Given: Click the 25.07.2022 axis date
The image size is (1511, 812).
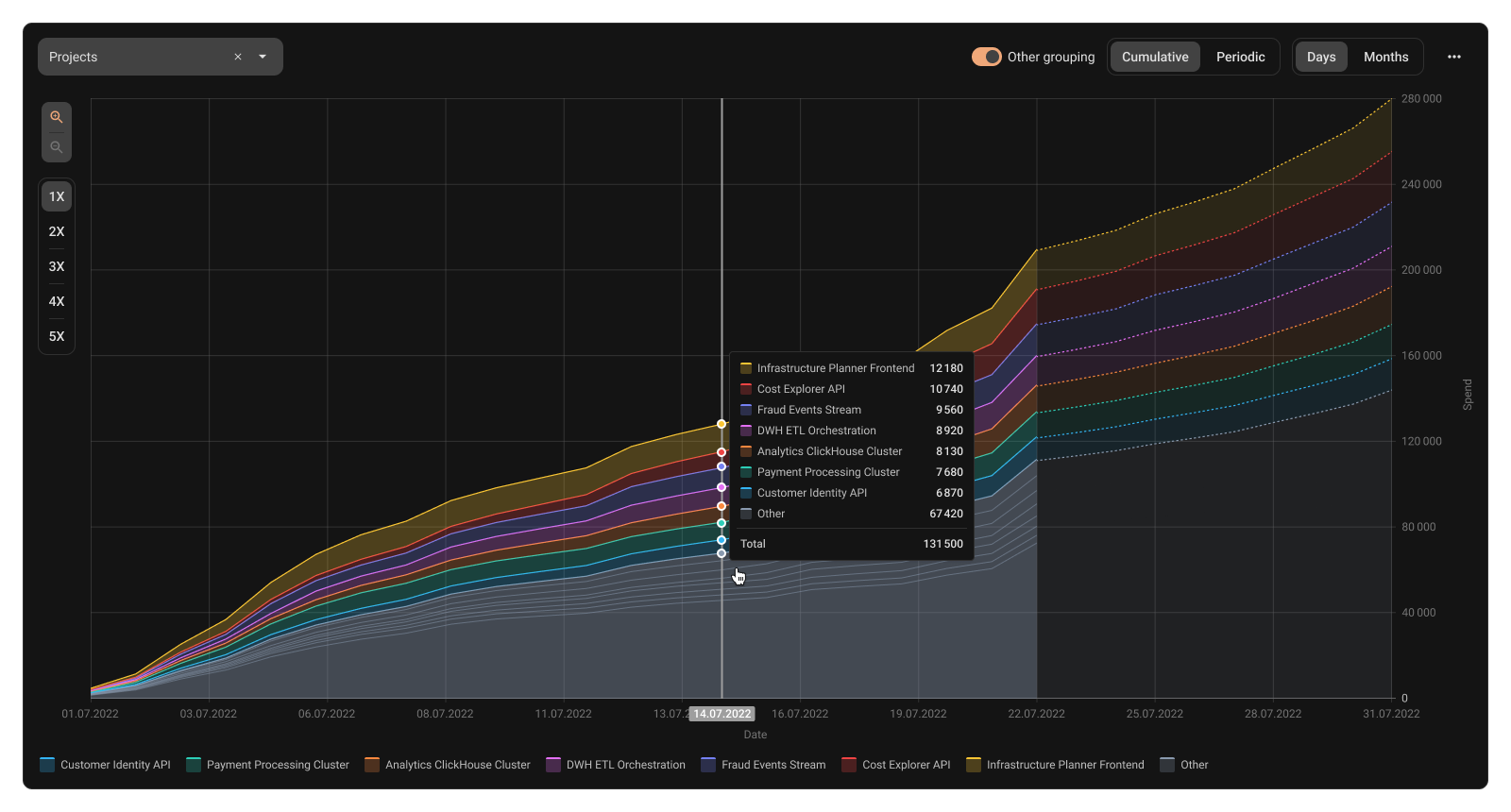Looking at the screenshot, I should tap(1154, 714).
